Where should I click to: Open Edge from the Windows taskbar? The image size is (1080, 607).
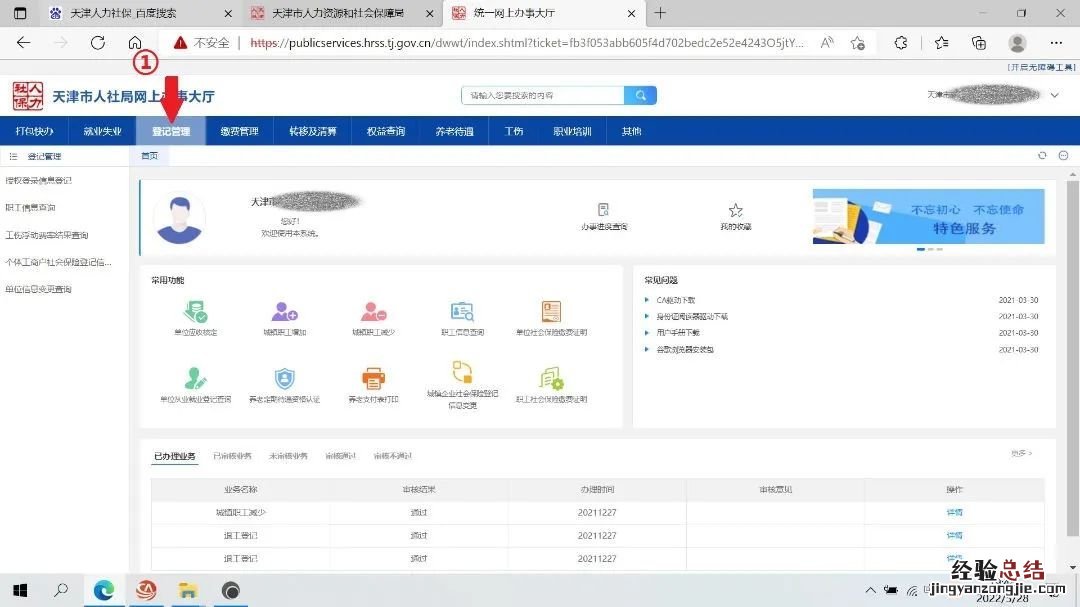click(104, 591)
